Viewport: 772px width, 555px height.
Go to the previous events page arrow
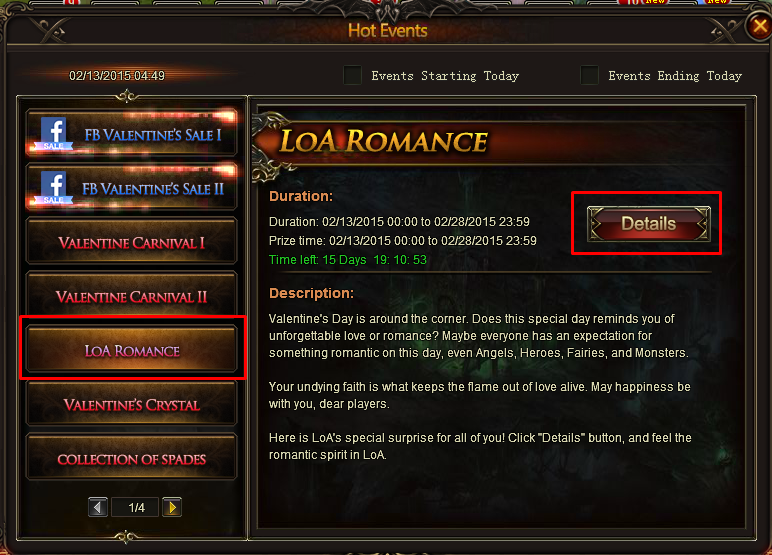[x=97, y=507]
